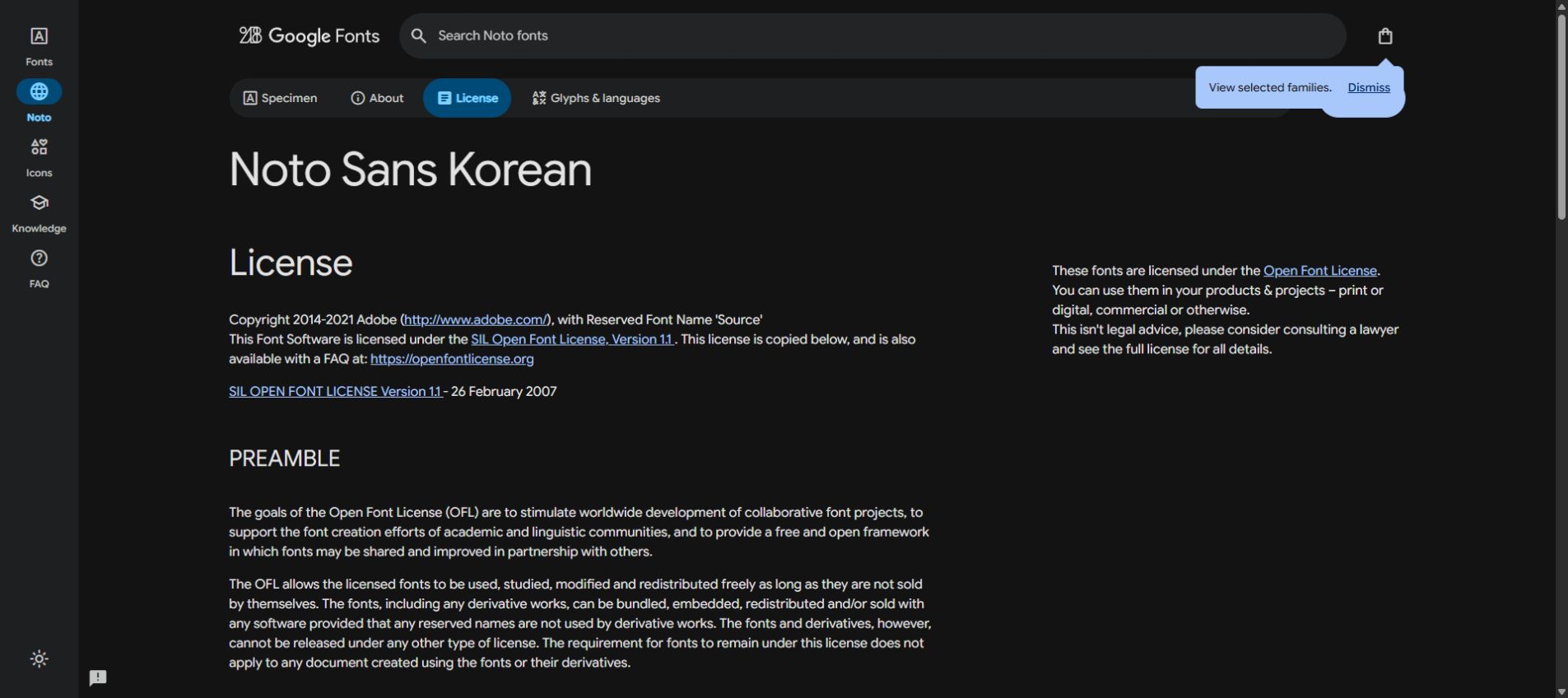
Task: Open the SIL OPEN FONT LICENSE Version 1.1 heading link
Action: 336,391
